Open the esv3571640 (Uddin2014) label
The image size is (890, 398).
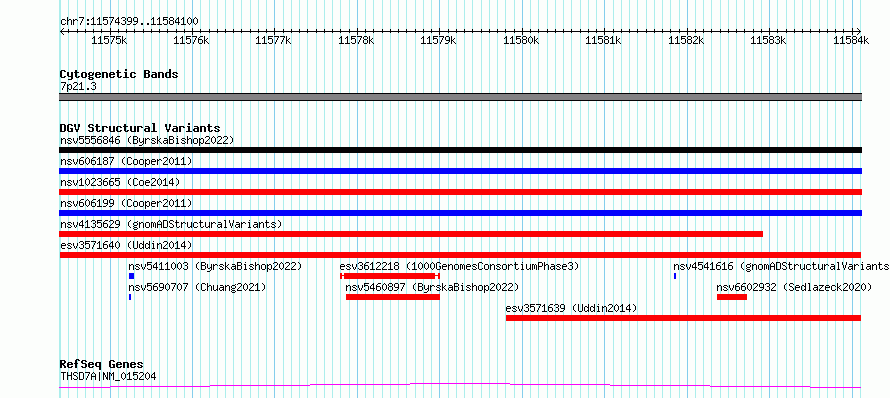[126, 245]
